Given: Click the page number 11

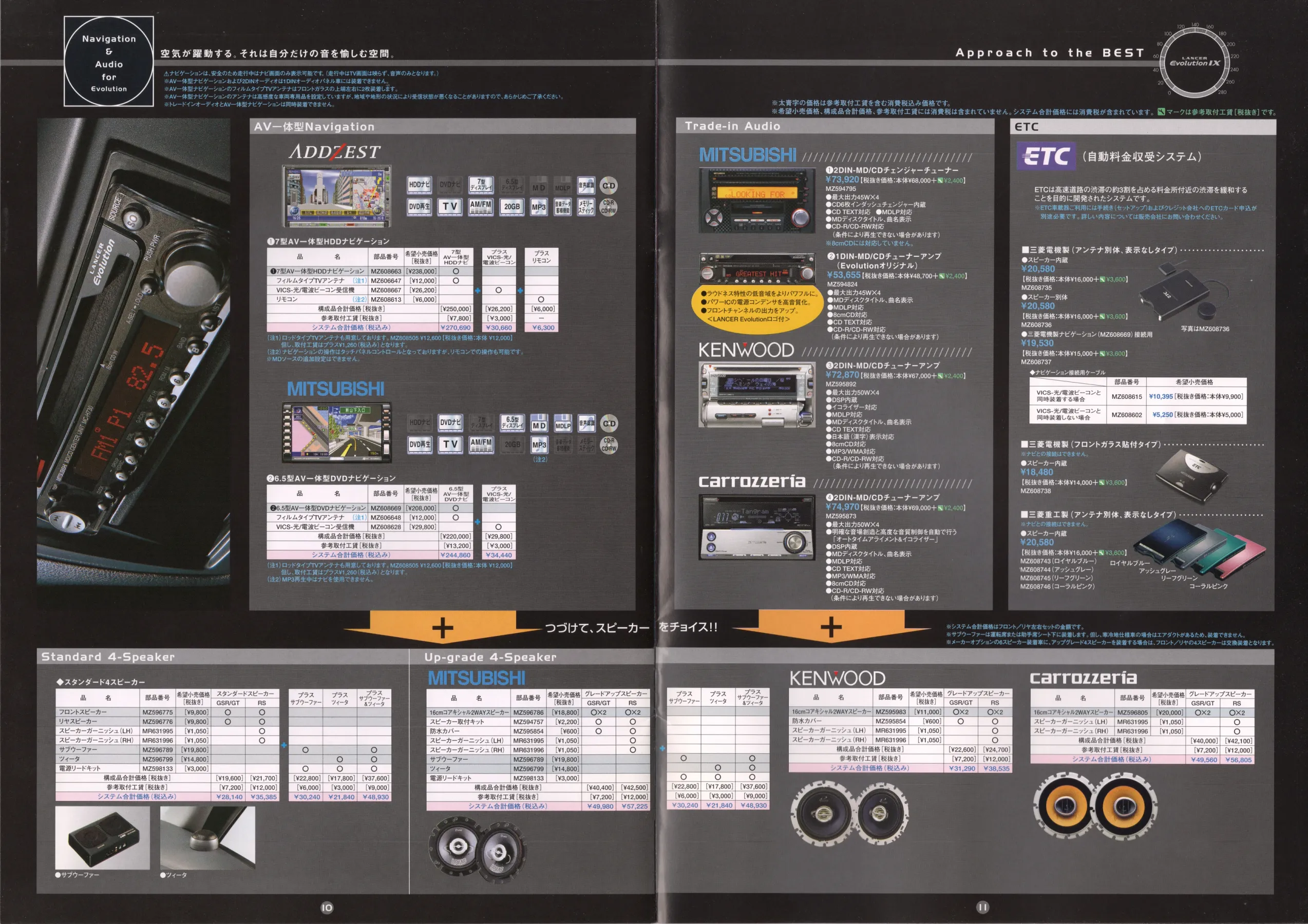Looking at the screenshot, I should click(983, 907).
